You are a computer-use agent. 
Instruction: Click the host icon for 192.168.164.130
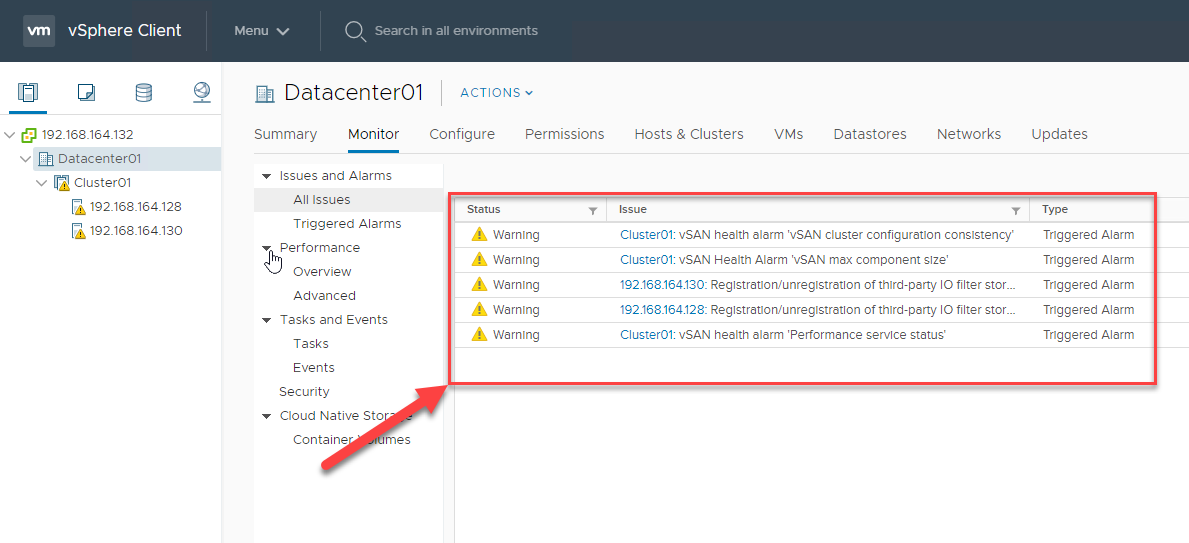pyautogui.click(x=78, y=231)
